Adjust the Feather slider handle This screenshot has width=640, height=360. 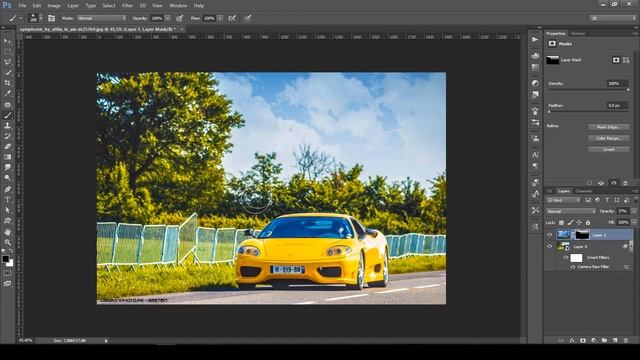click(x=549, y=111)
